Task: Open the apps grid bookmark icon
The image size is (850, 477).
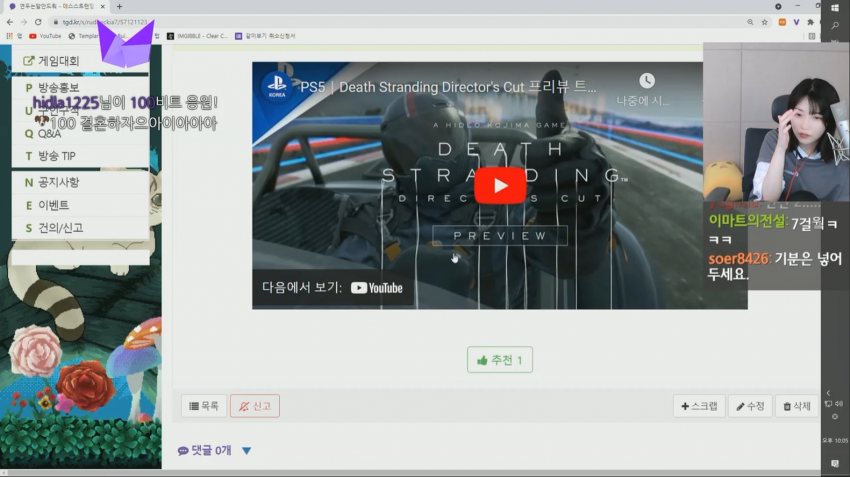Action: (9, 36)
